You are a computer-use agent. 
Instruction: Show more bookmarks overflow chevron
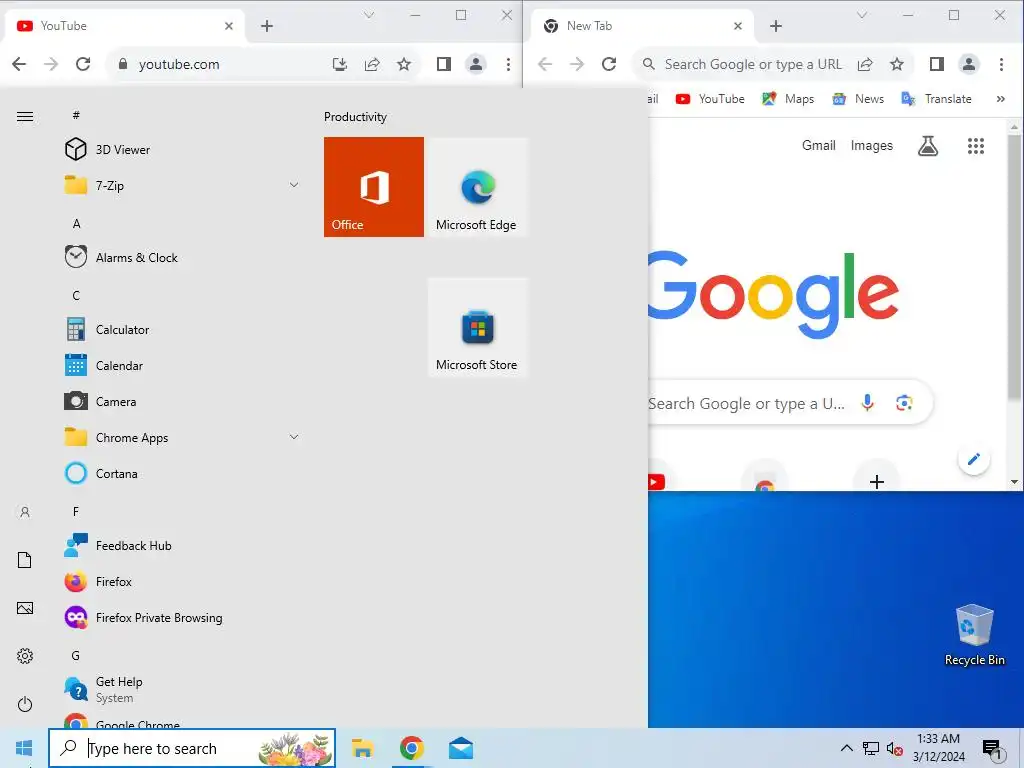[x=1000, y=99]
